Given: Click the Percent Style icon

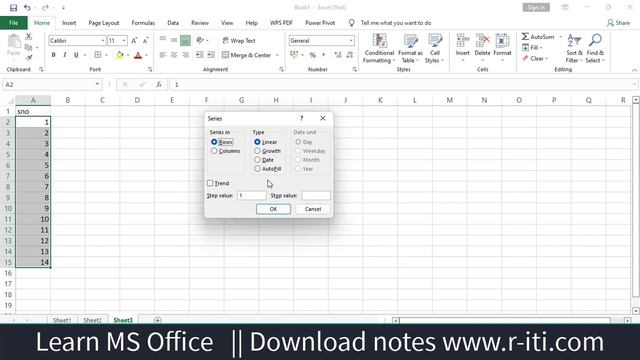Looking at the screenshot, I should click(313, 55).
